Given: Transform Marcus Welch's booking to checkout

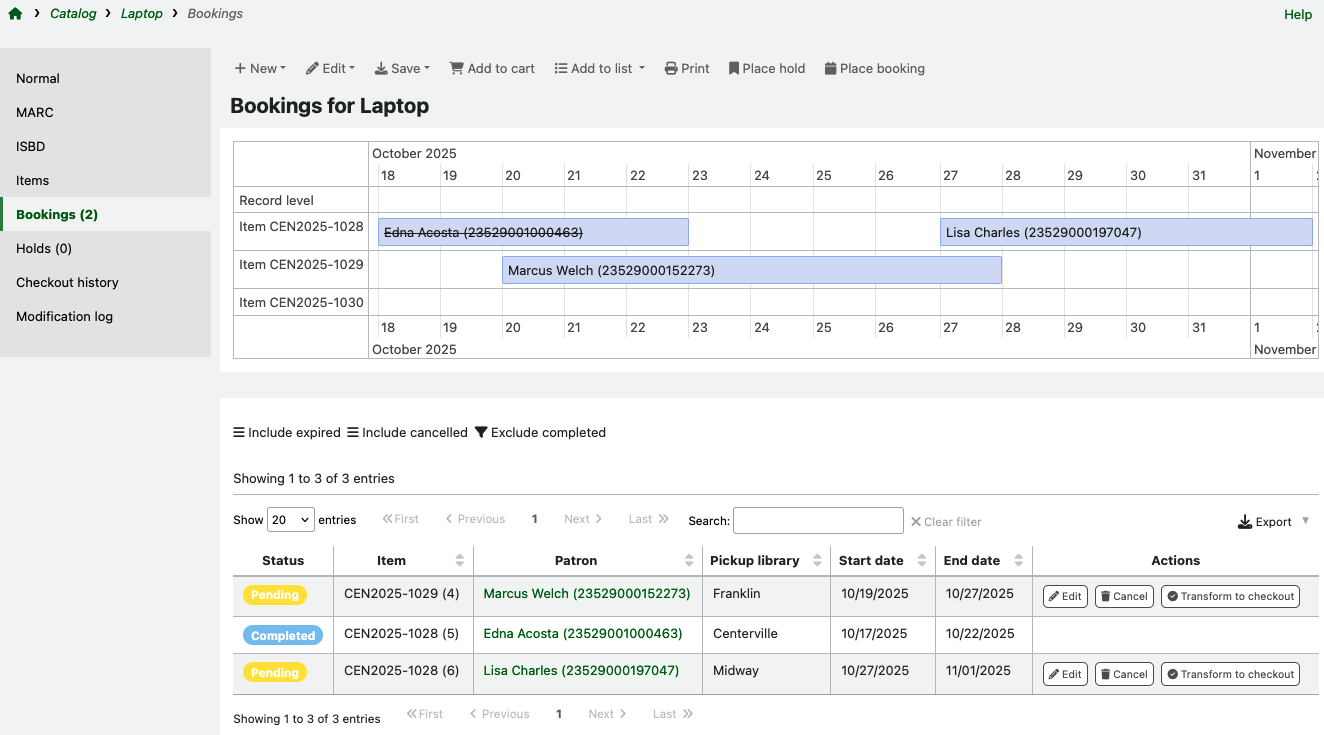Looking at the screenshot, I should (1230, 595).
